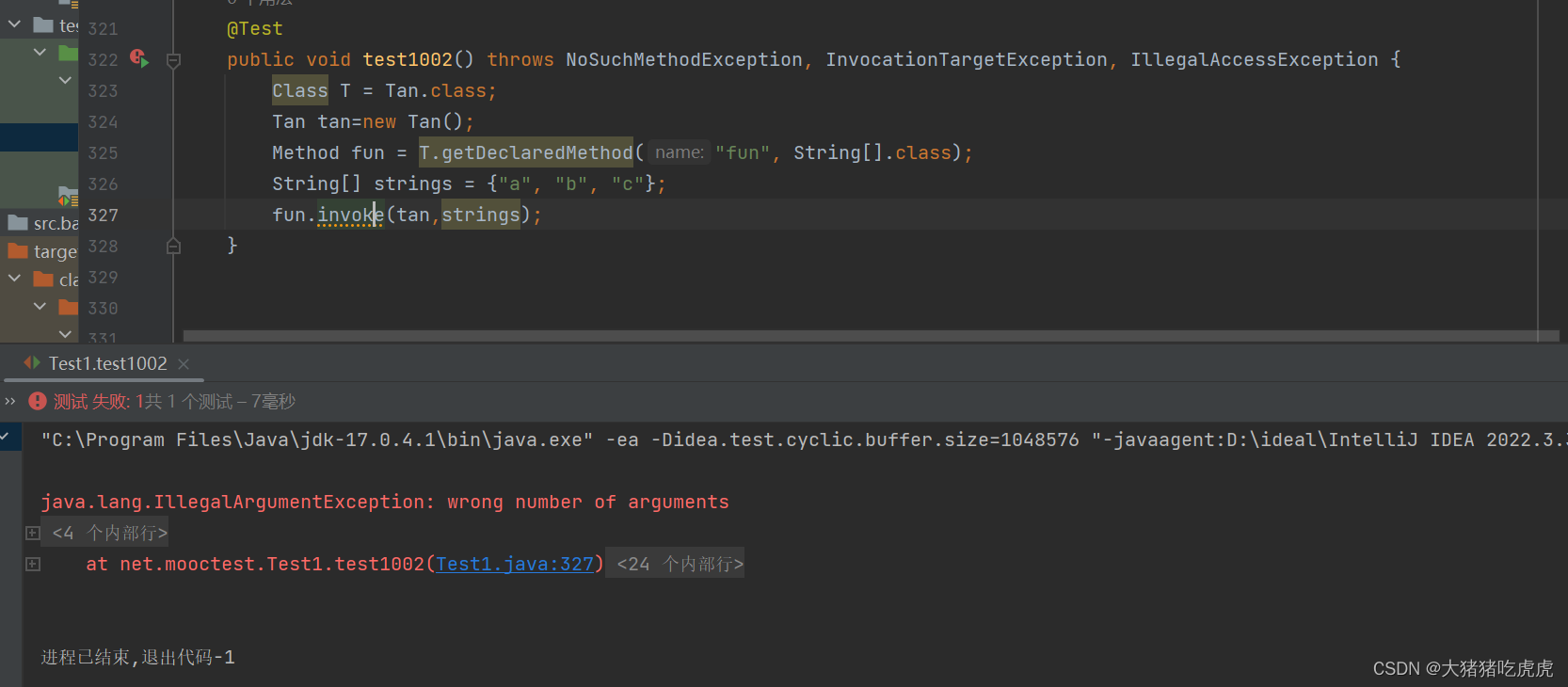Select the 'targe' folder in project tree
The image size is (1568, 687).
pos(43,251)
